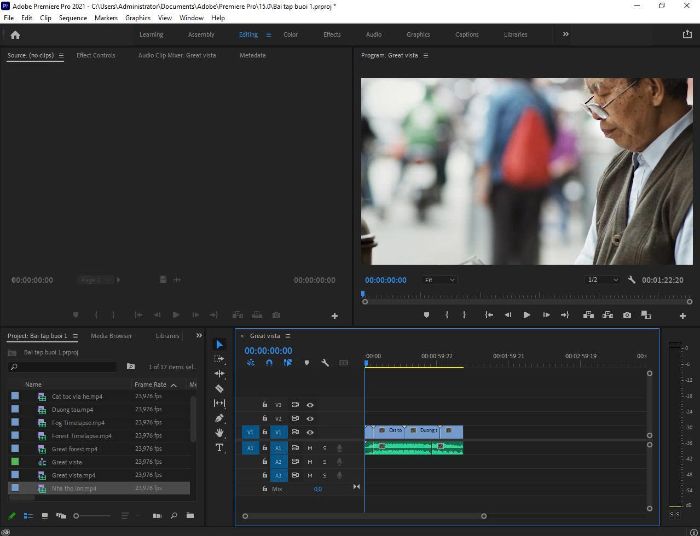Screen dimensions: 700x536
Task: Open Program monitor panel menu
Action: pos(425,55)
